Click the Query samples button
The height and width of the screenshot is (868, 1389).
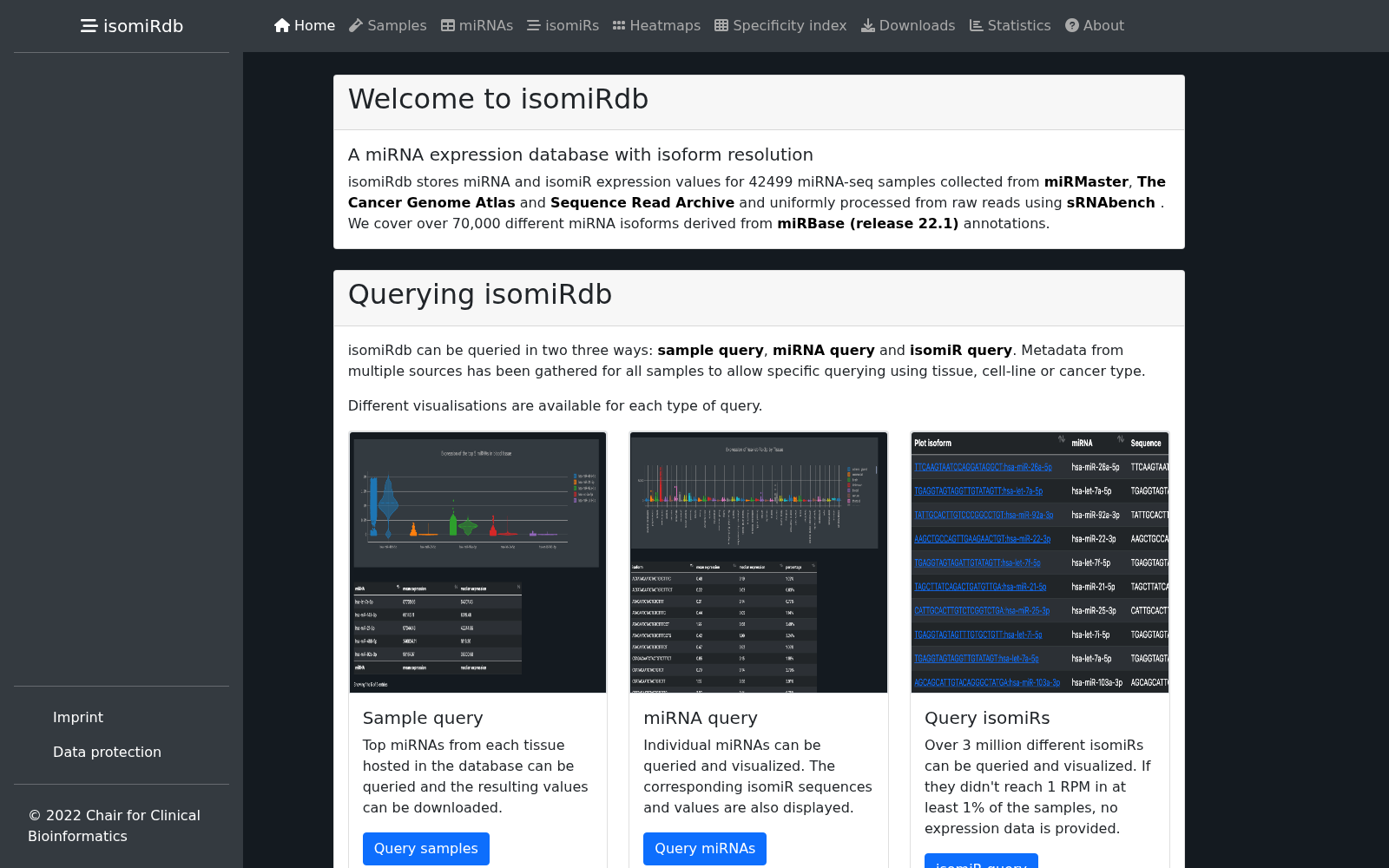(426, 848)
